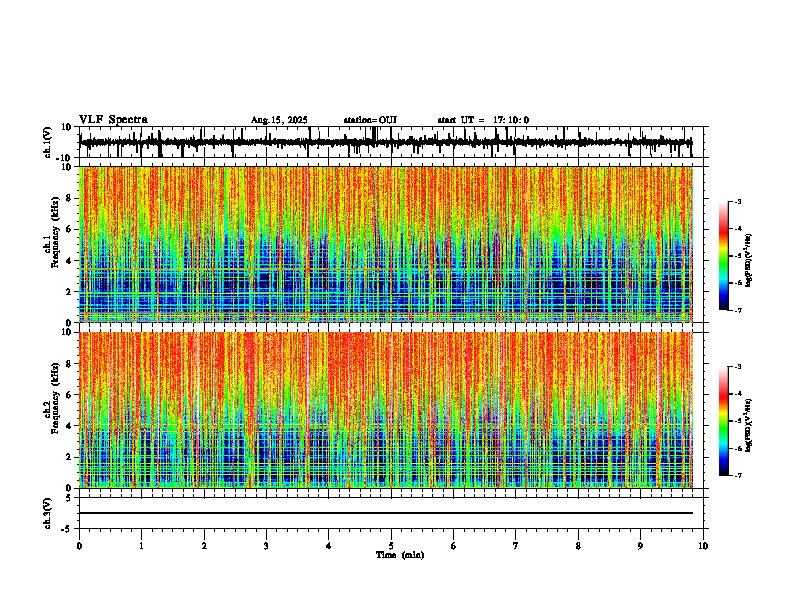Click the "ch.3(V)" axis label
Screen dimensions: 792x612
tap(48, 513)
